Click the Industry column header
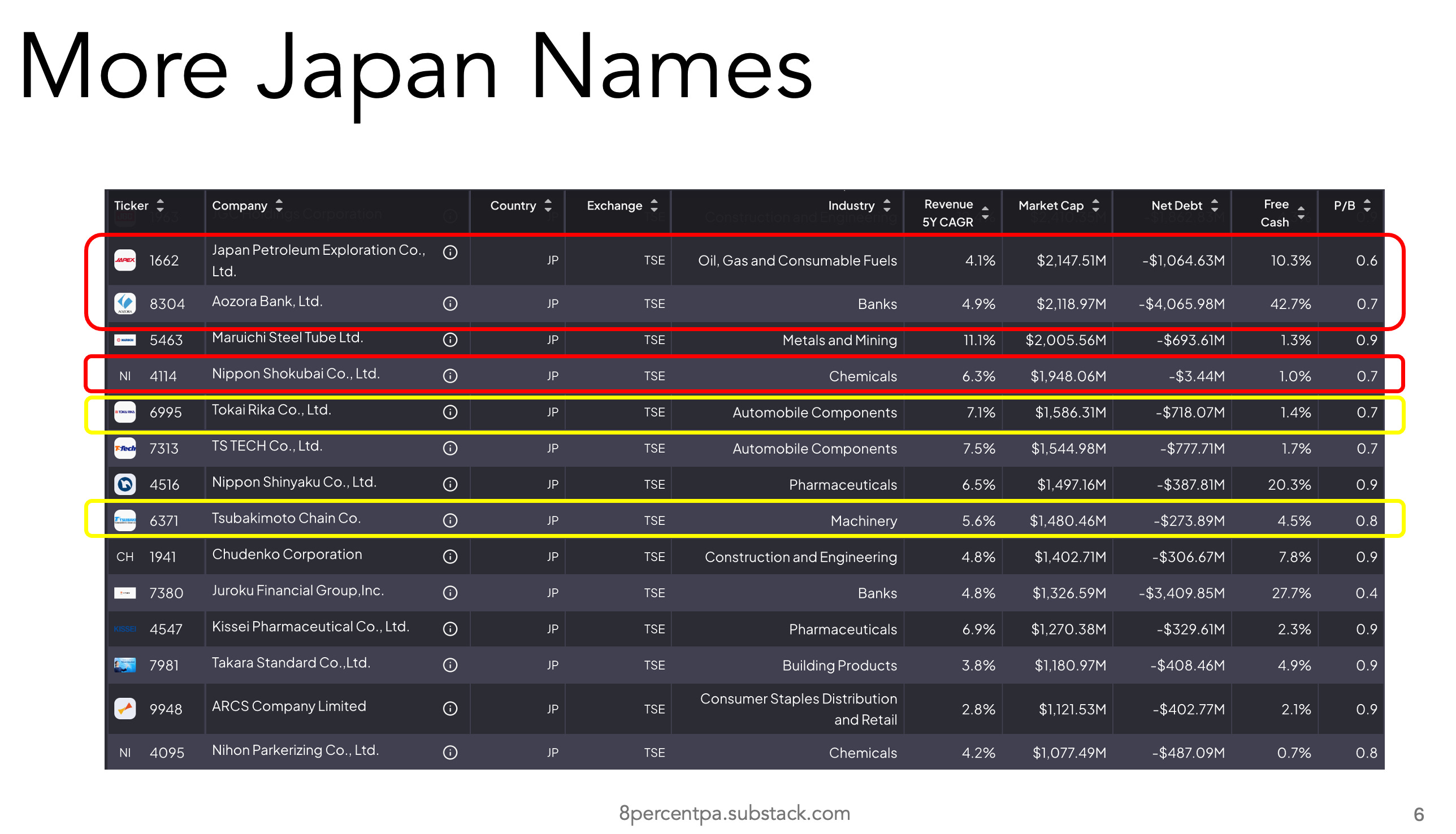The height and width of the screenshot is (834, 1456). point(851,206)
